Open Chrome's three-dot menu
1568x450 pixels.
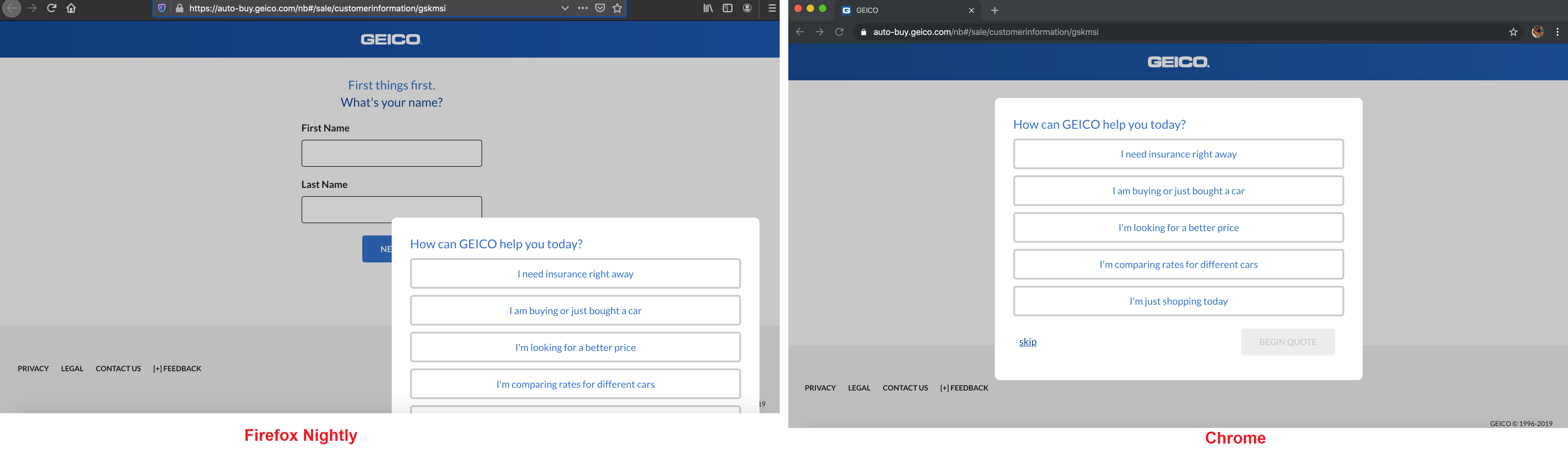(1558, 32)
